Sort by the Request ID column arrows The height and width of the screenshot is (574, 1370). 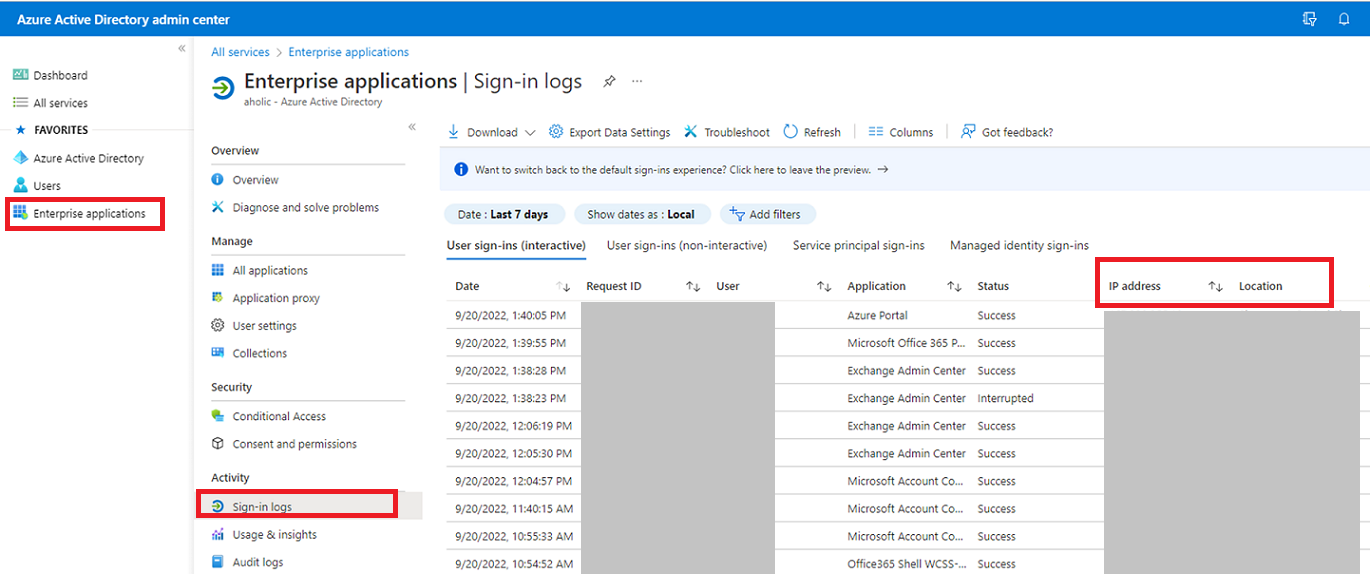(x=693, y=286)
